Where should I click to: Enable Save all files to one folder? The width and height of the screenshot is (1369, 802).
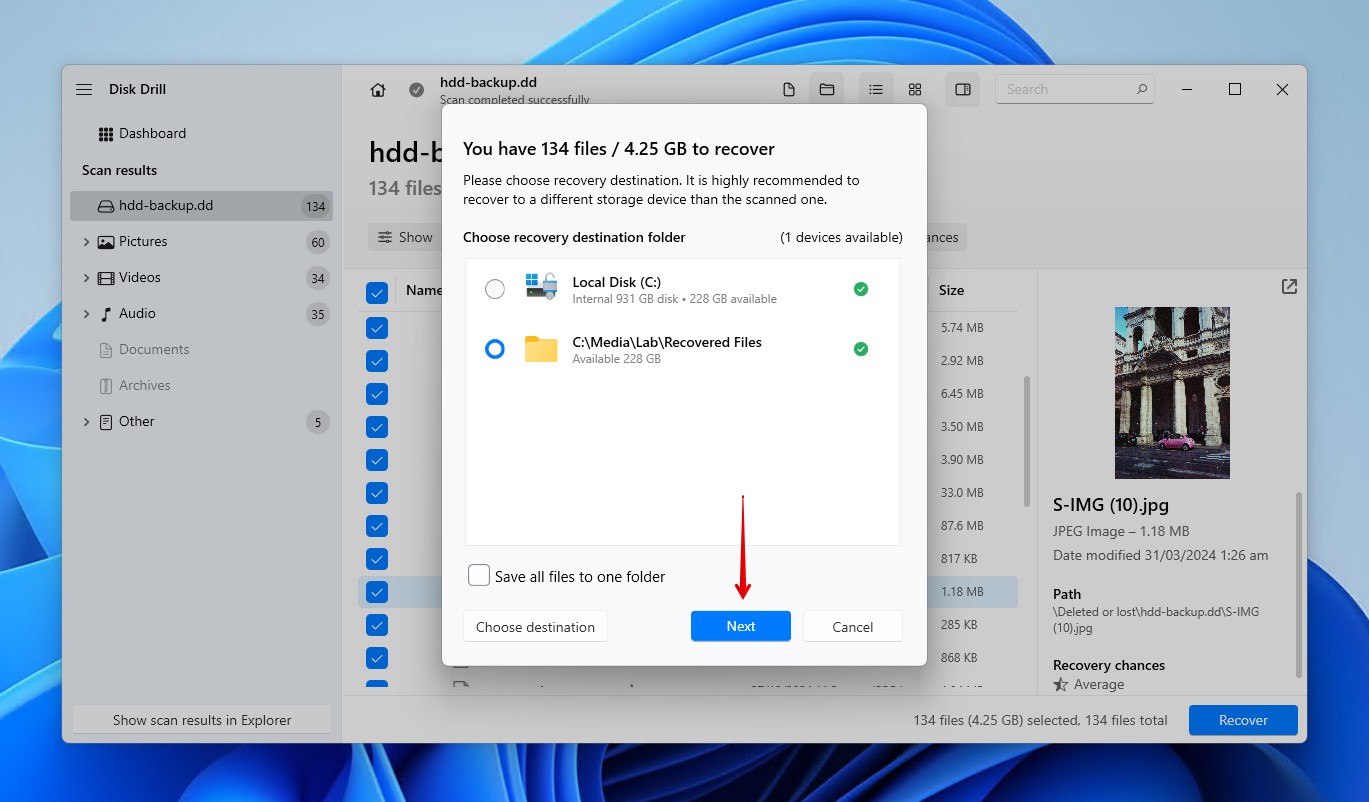[x=478, y=576]
